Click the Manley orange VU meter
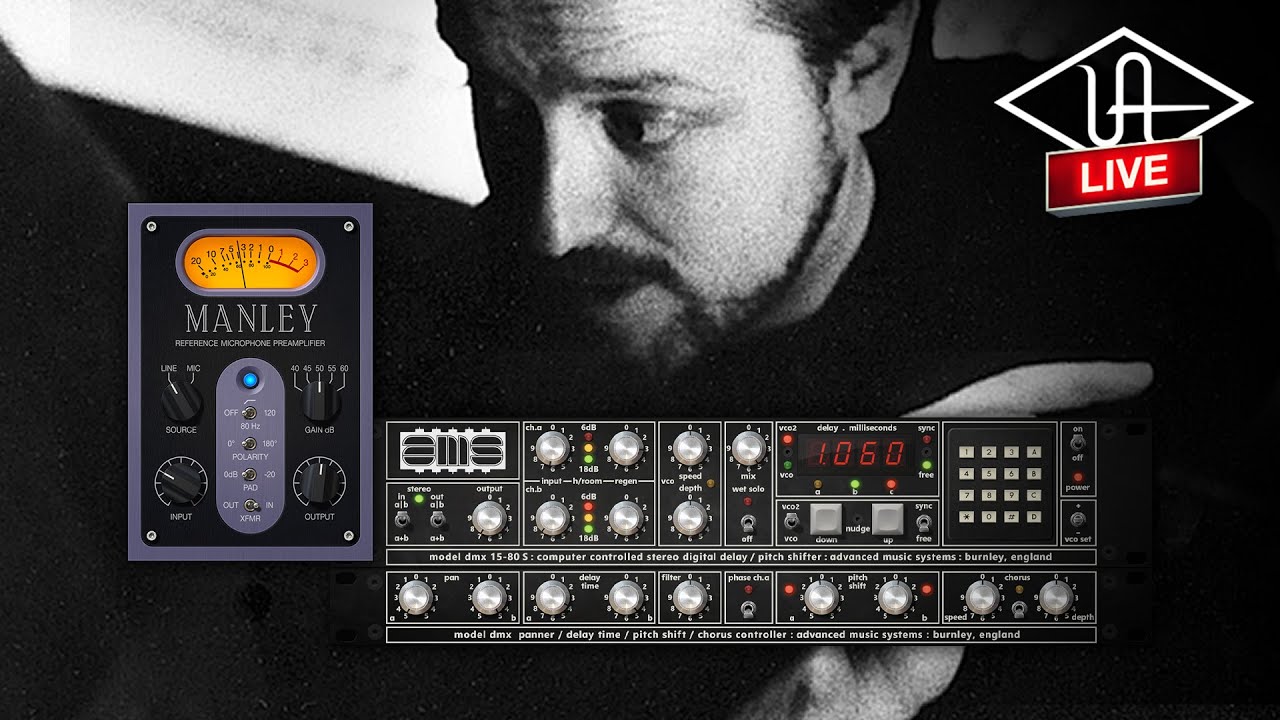The width and height of the screenshot is (1280, 720). click(x=250, y=261)
